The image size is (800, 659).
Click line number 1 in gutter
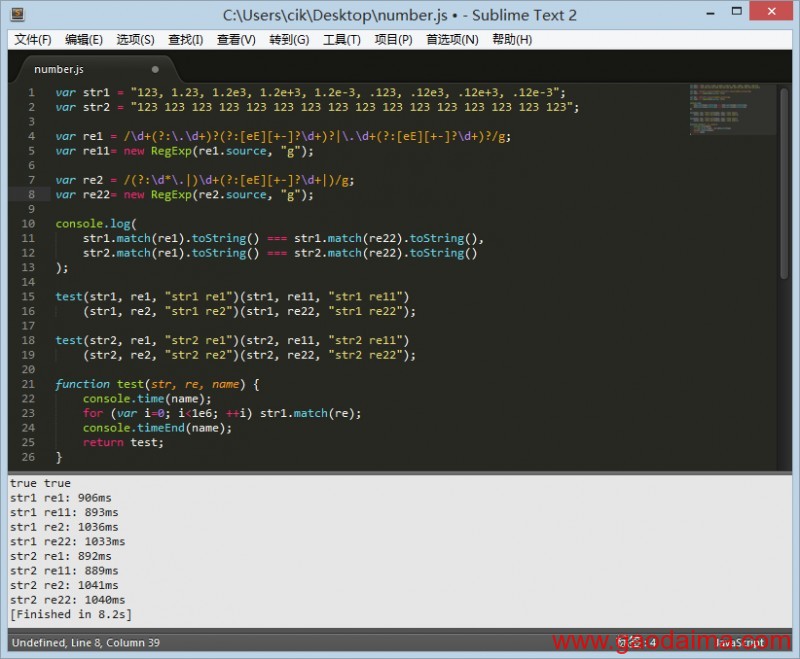pyautogui.click(x=32, y=92)
